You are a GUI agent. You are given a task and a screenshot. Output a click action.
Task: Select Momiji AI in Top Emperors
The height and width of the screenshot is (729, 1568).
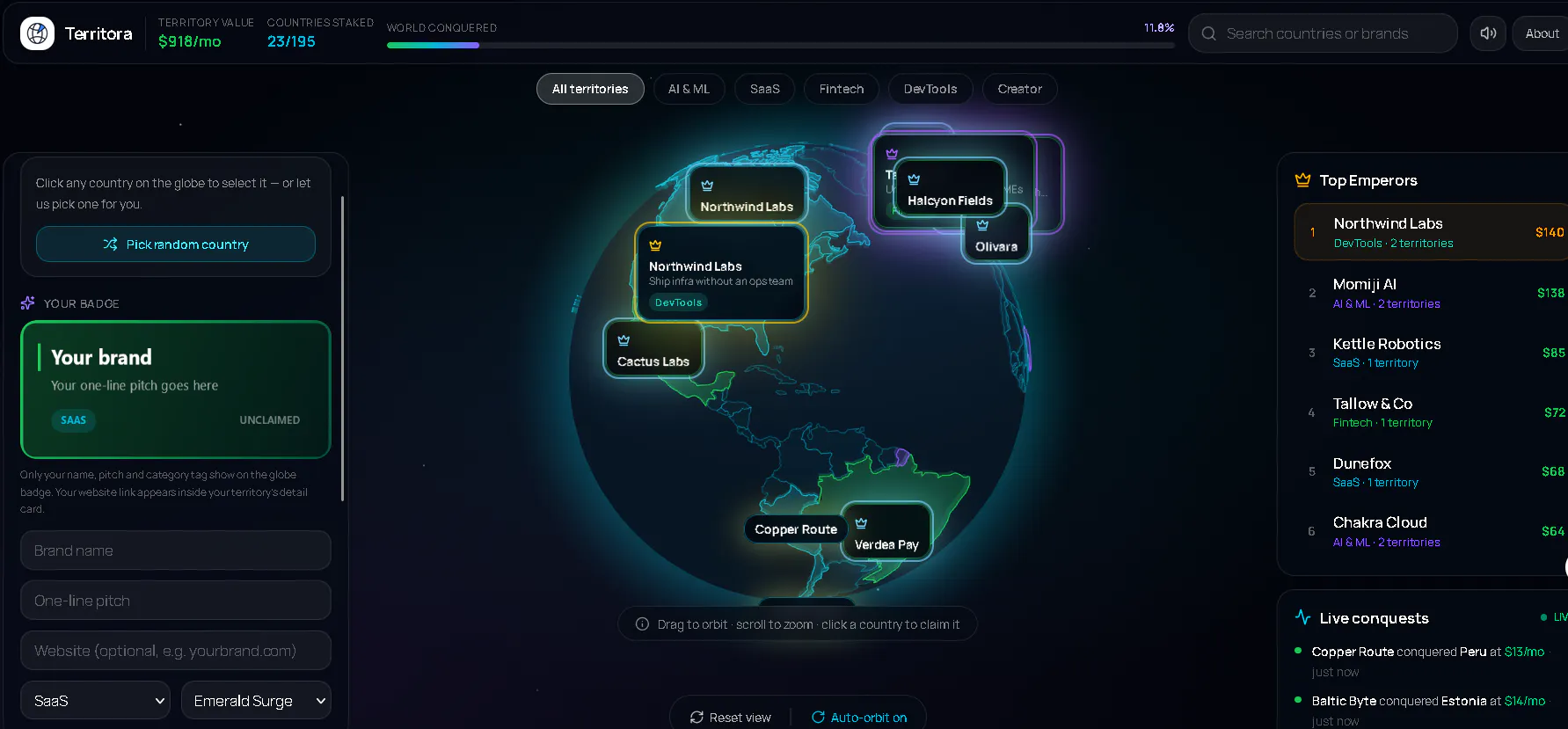point(1431,293)
